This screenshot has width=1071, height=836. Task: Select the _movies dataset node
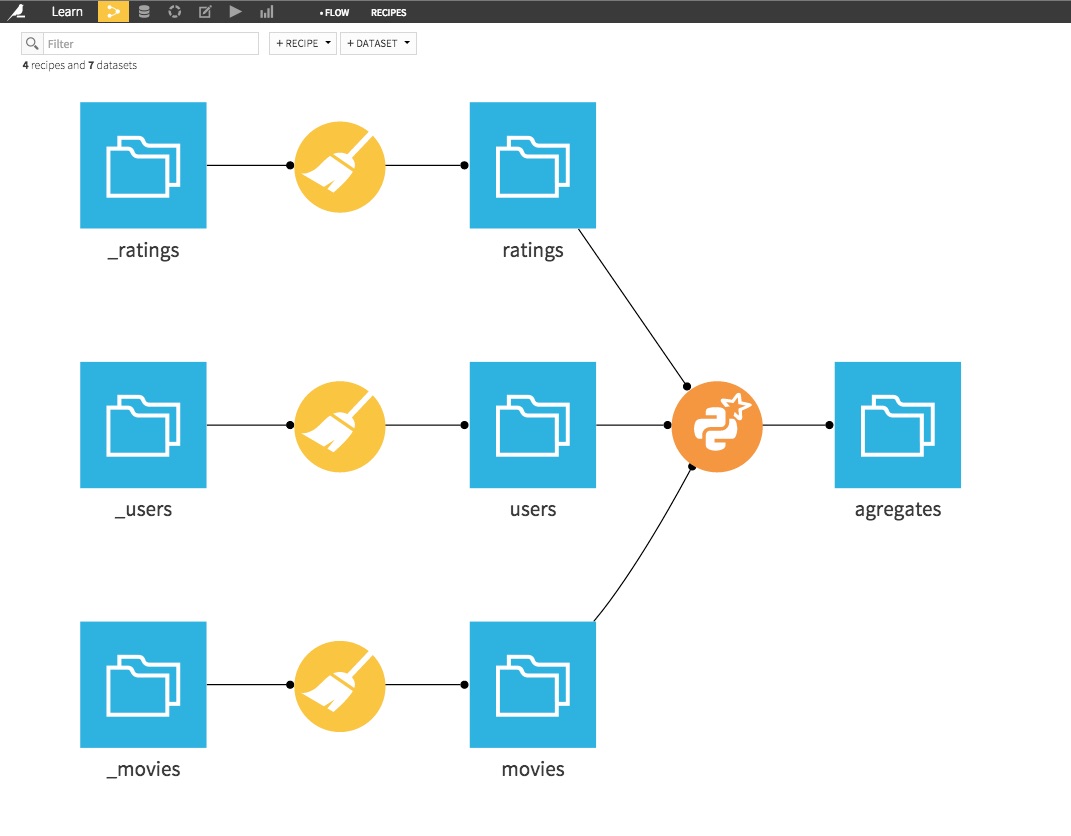(143, 684)
